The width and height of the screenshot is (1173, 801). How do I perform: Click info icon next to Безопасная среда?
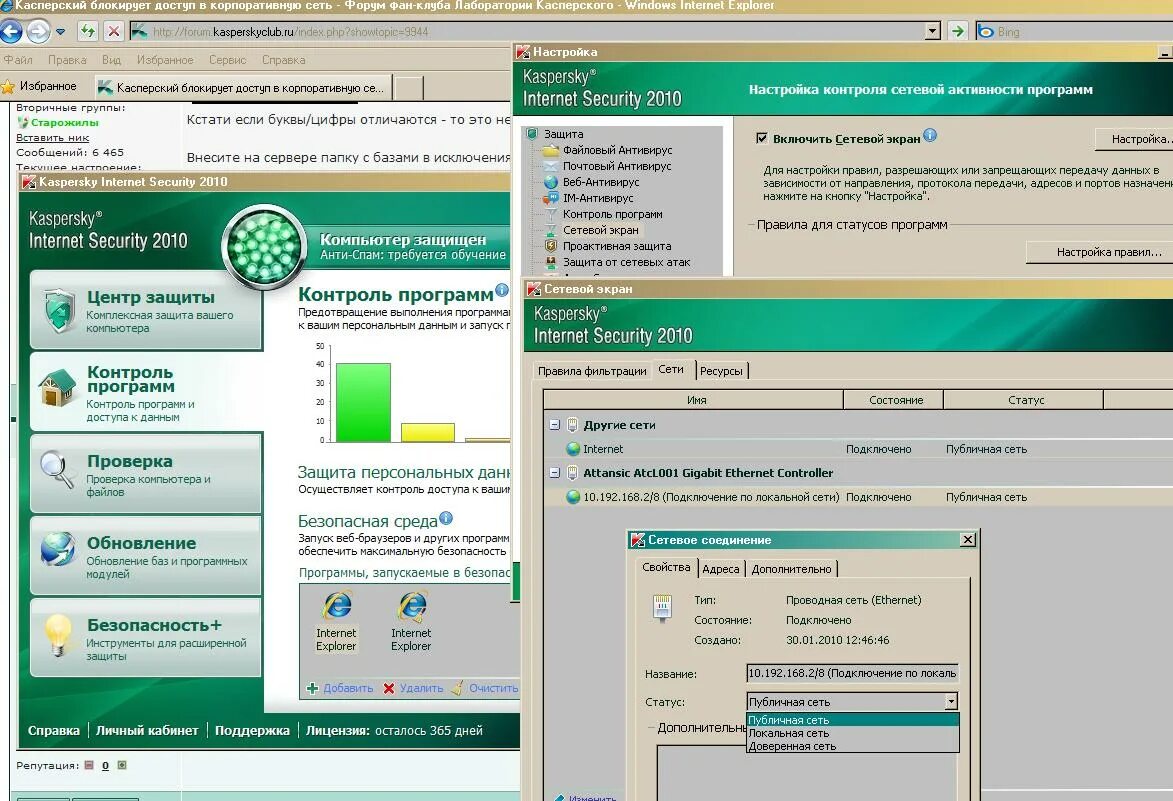[x=446, y=518]
